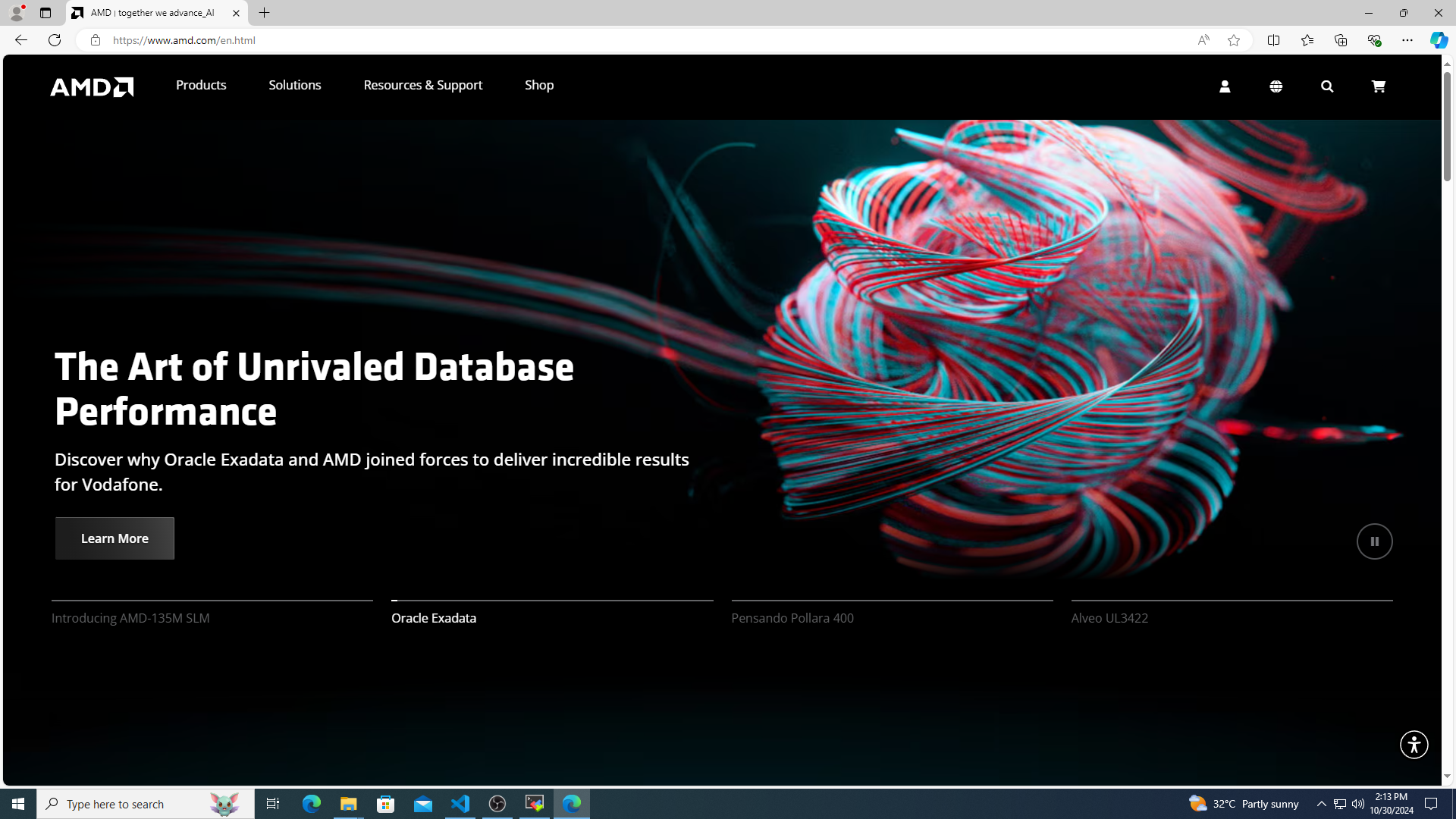Switch to Alveo UL3422 slide
The height and width of the screenshot is (819, 1456).
click(x=1232, y=613)
